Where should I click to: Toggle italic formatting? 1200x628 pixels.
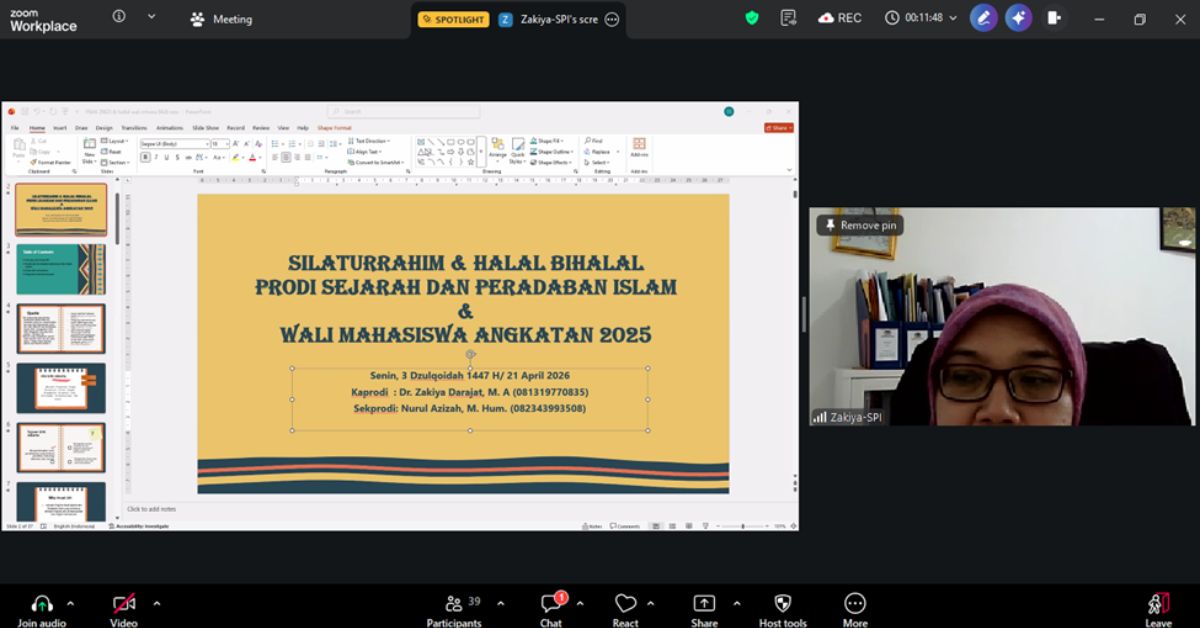155,156
